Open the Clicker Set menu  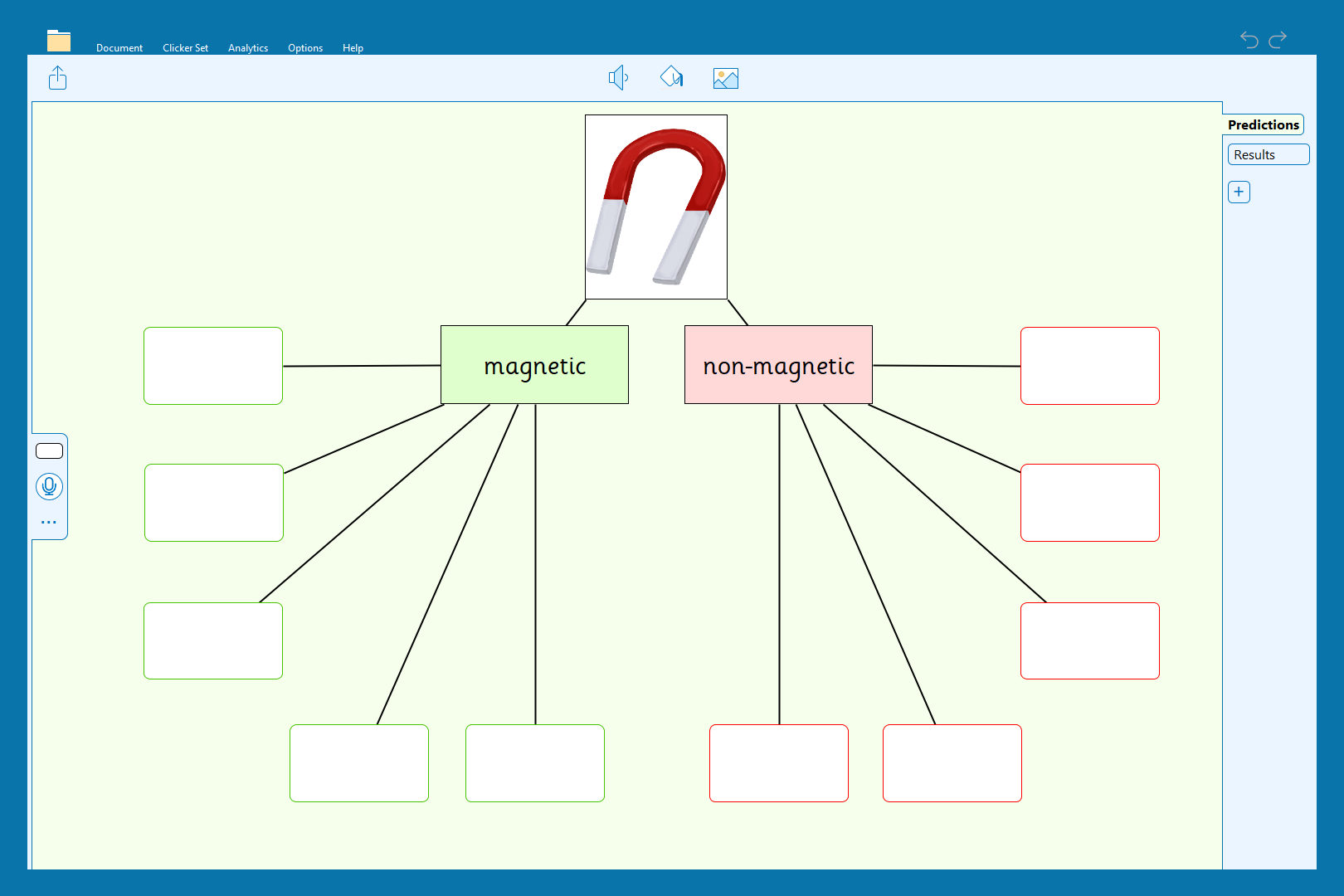click(185, 48)
